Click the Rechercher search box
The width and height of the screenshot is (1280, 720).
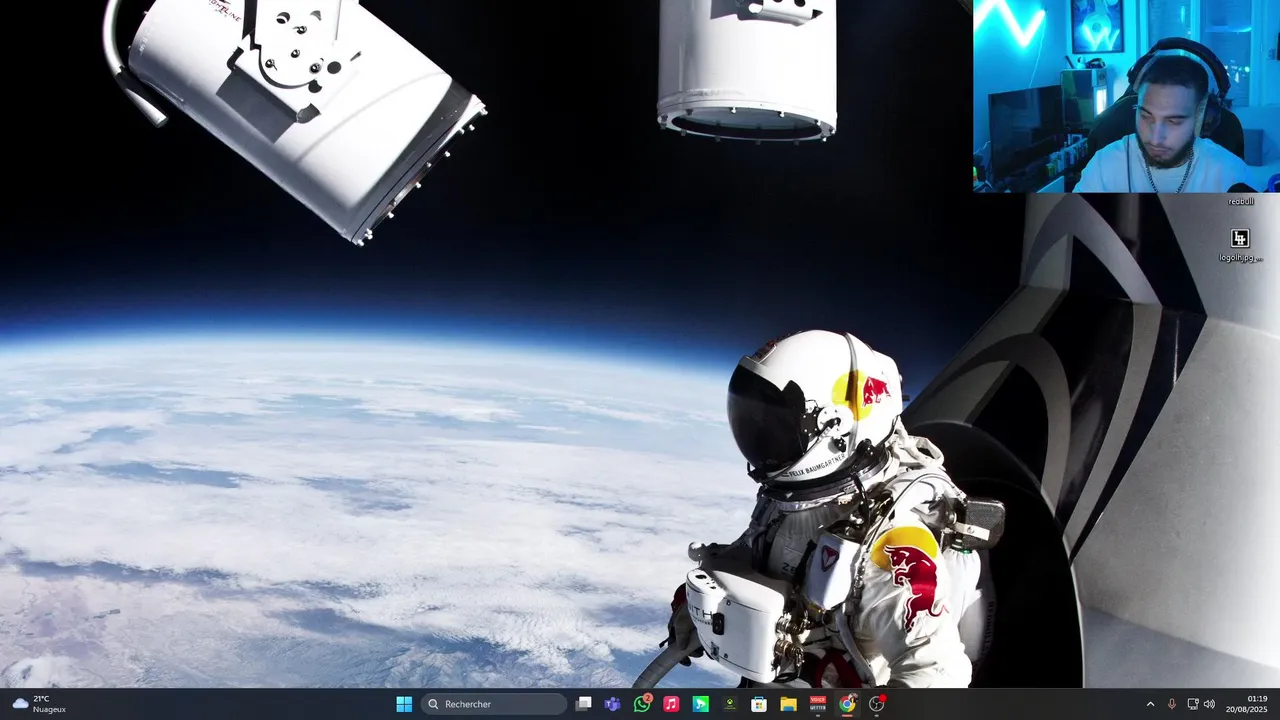[x=494, y=704]
